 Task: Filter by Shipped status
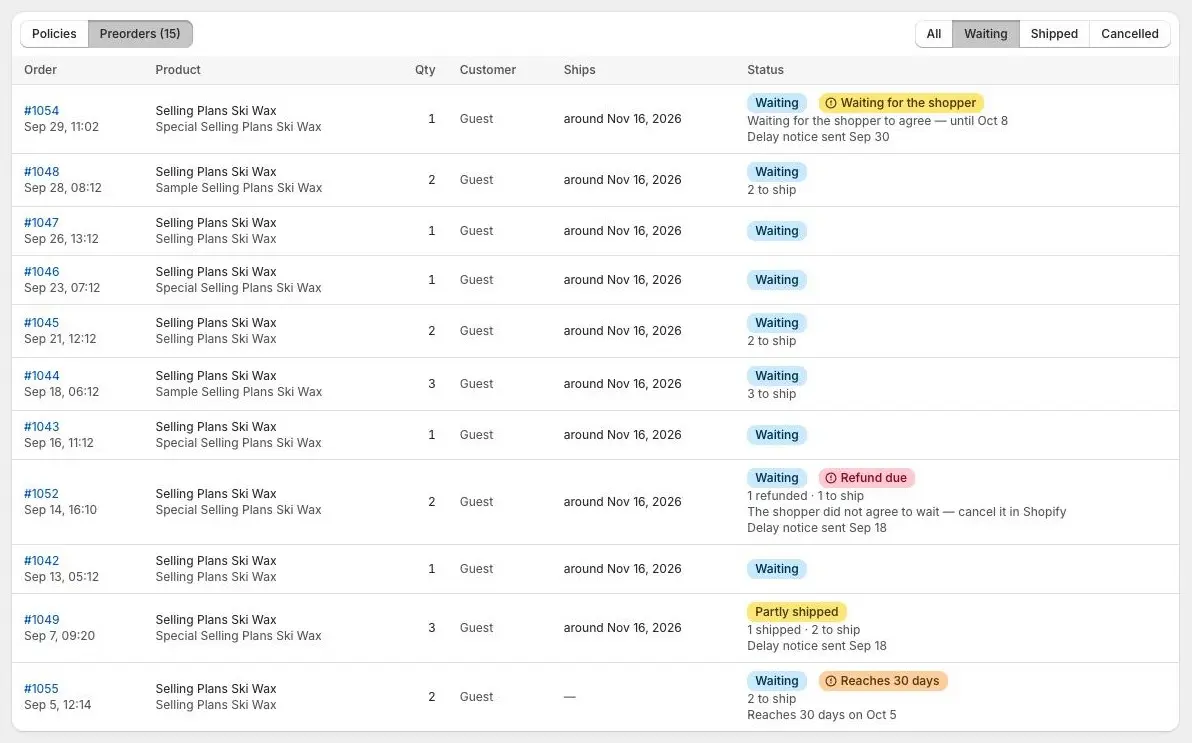click(x=1054, y=33)
